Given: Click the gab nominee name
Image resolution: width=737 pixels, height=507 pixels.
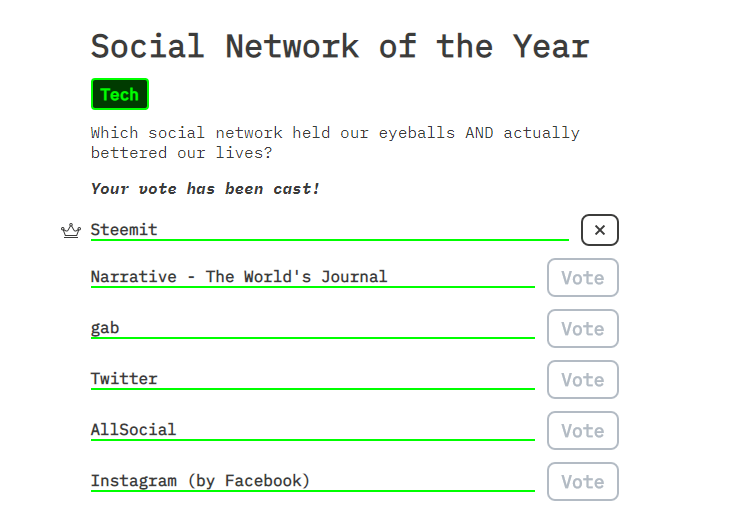Looking at the screenshot, I should coord(105,328).
